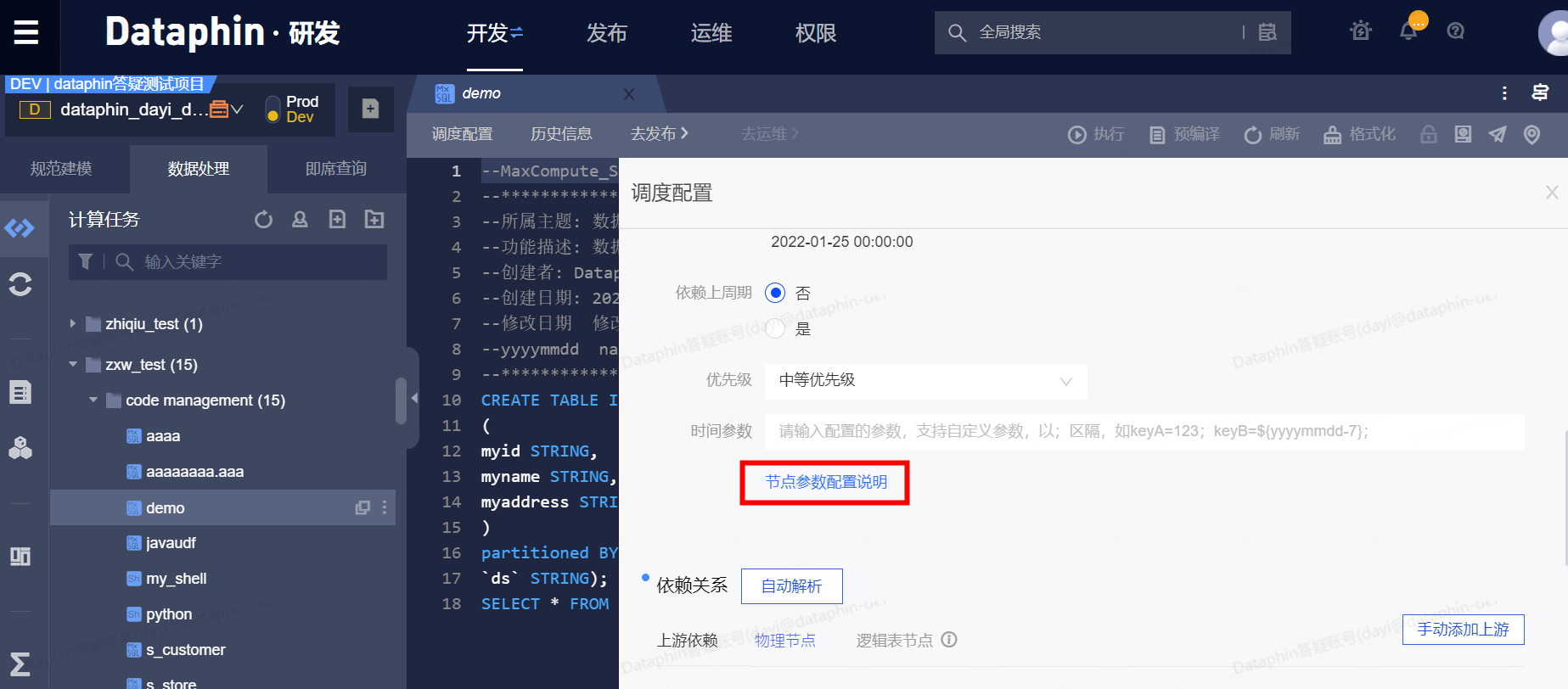The width and height of the screenshot is (1568, 689).
Task: Click the paper plane submit icon
Action: (1498, 134)
